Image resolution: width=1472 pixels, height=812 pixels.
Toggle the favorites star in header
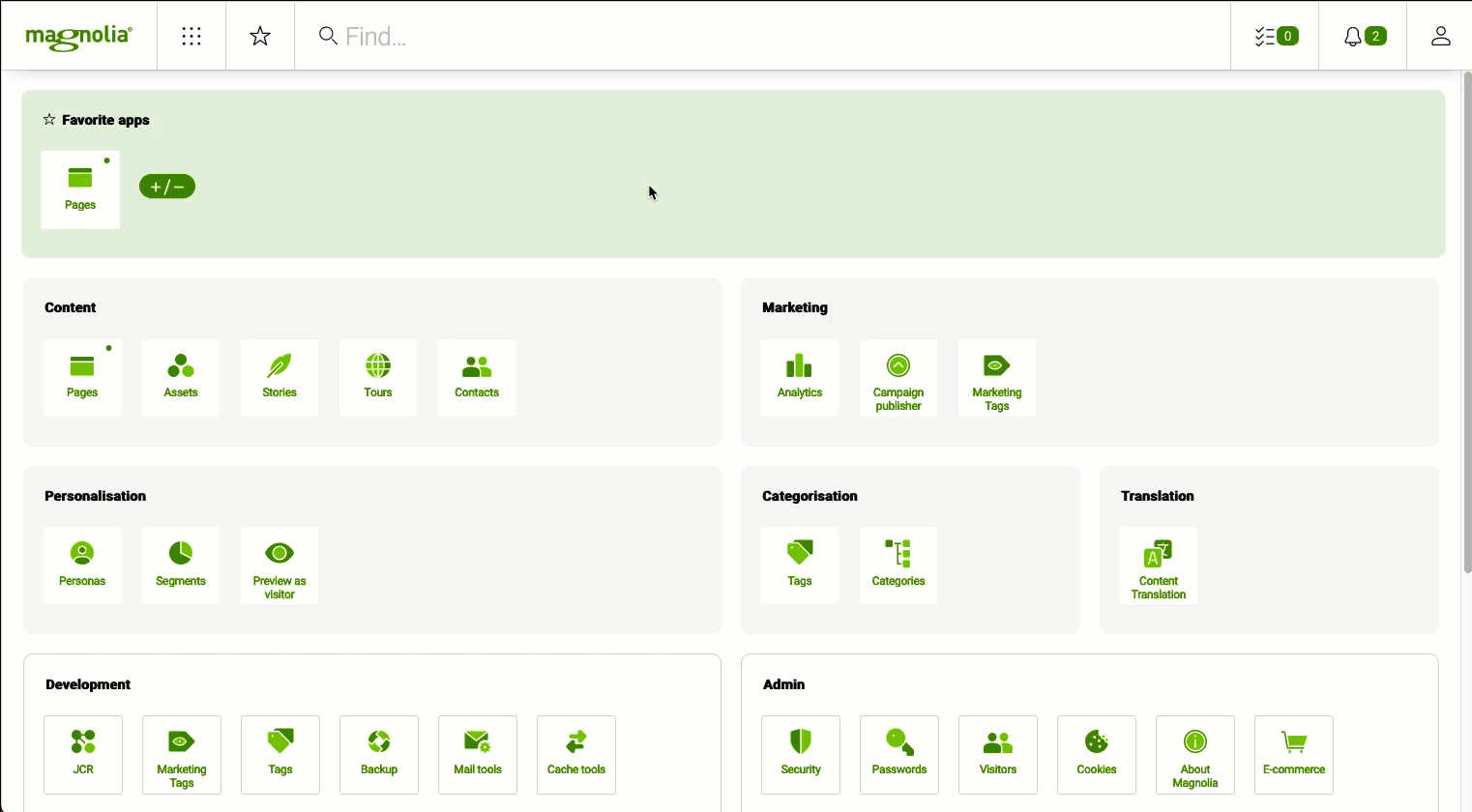(x=260, y=36)
